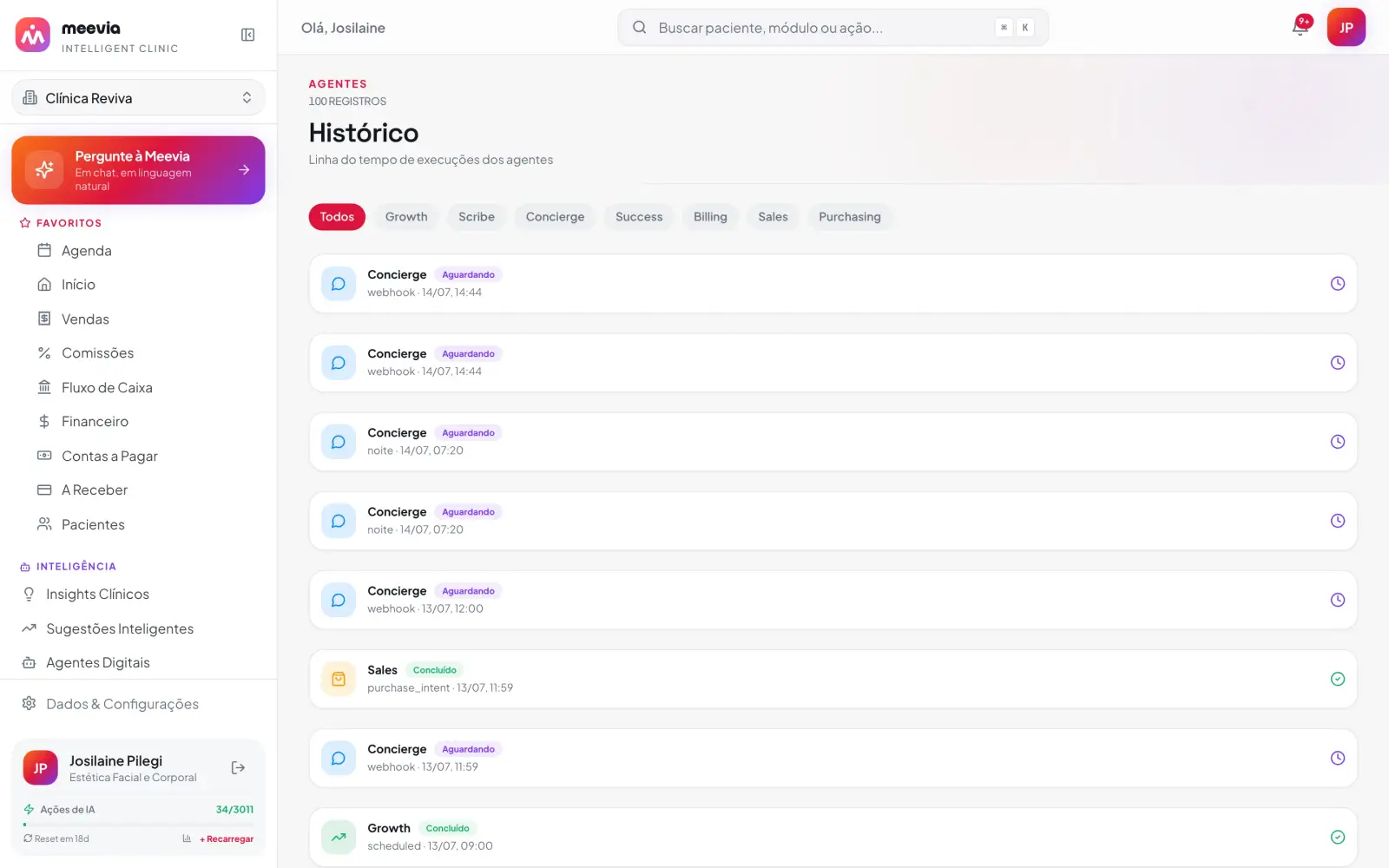This screenshot has width=1389, height=868.
Task: Click the Concluído badge on Growth row
Action: 448,828
